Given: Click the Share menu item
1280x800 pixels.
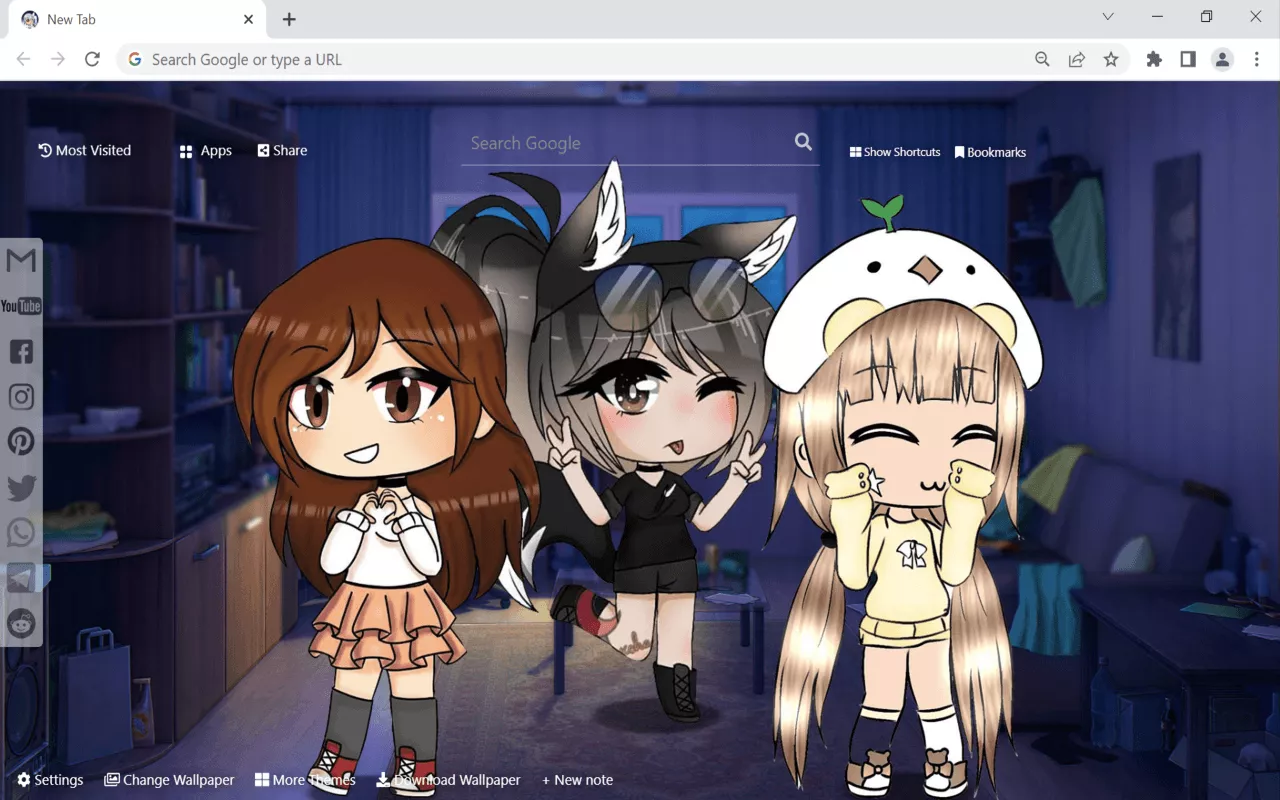Looking at the screenshot, I should tap(282, 150).
